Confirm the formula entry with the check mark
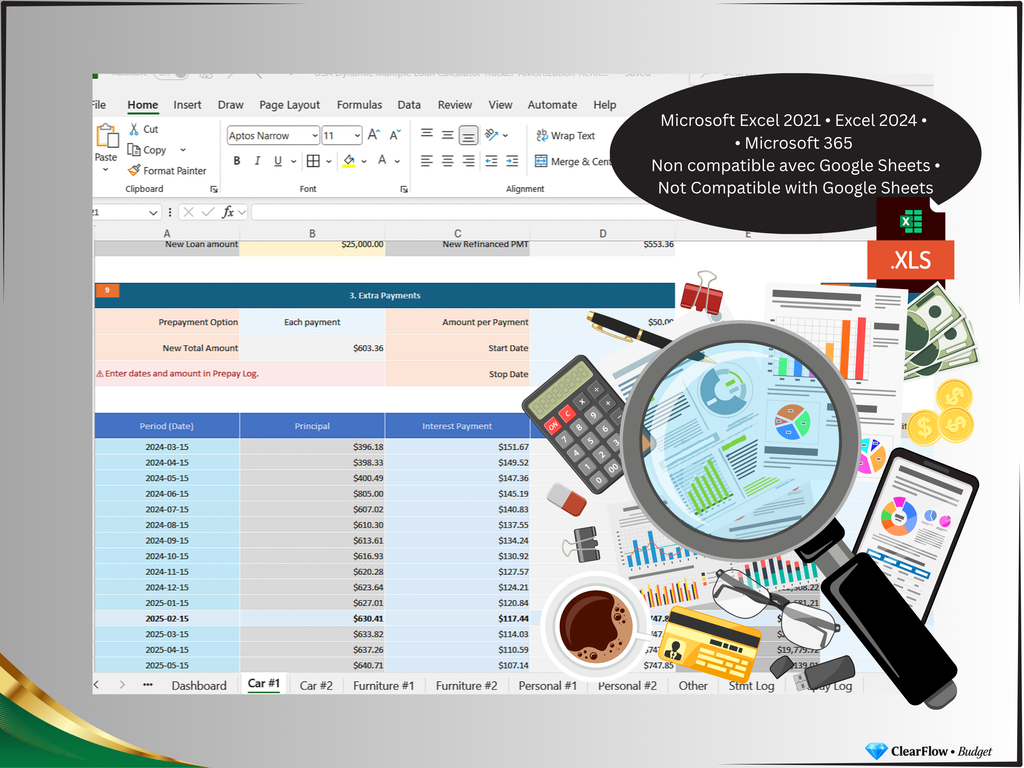1024x768 pixels. point(208,212)
